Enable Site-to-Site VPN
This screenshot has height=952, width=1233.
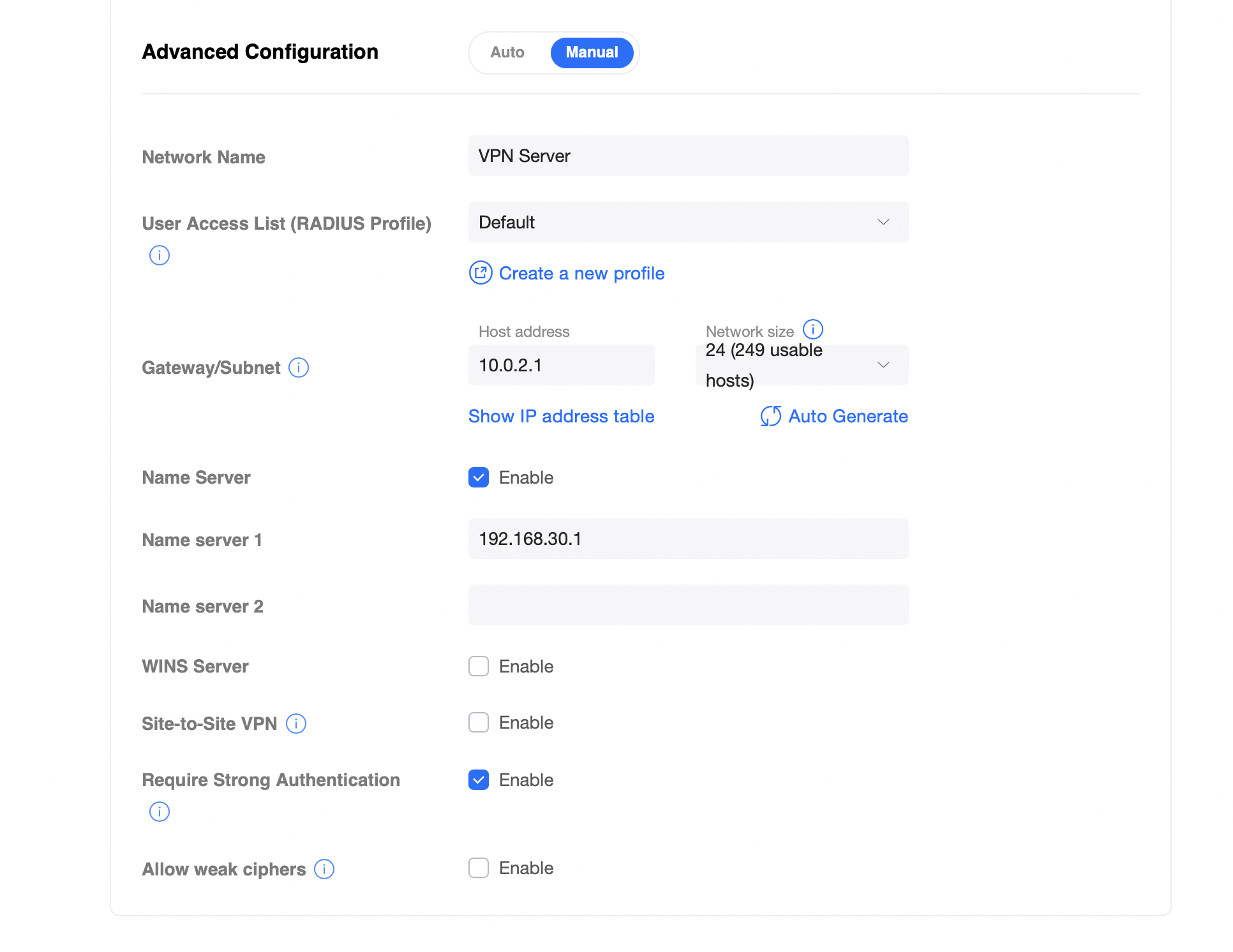(x=478, y=722)
